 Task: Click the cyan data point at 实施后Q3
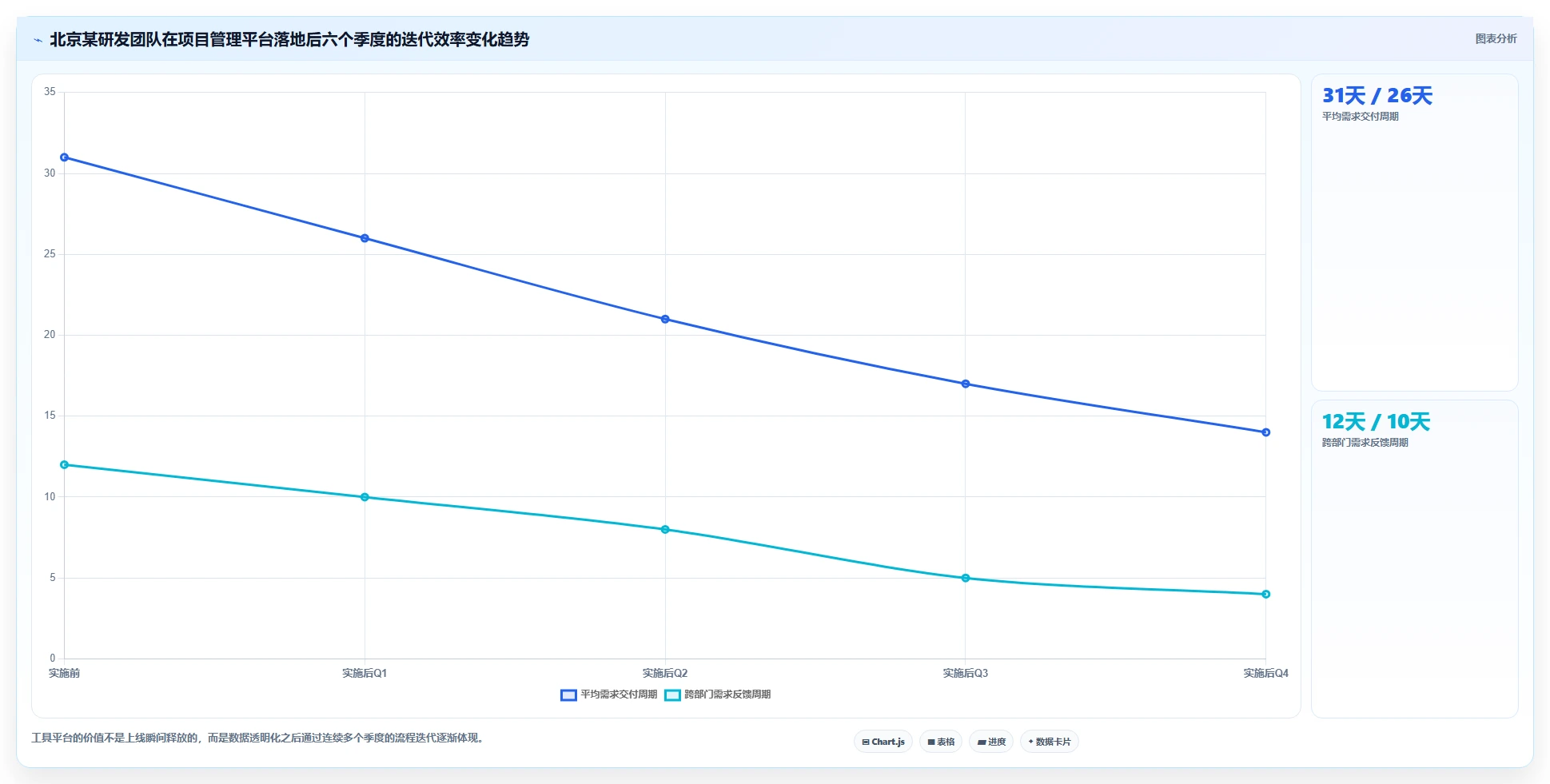tap(966, 578)
